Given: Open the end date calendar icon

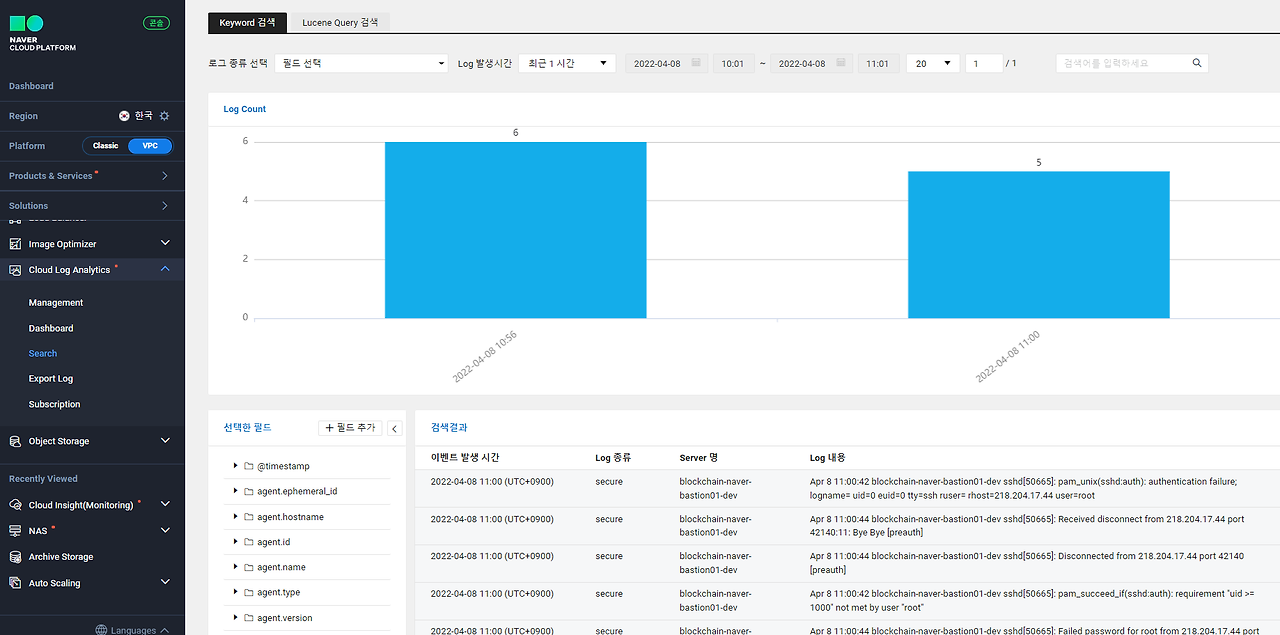Looking at the screenshot, I should point(841,63).
